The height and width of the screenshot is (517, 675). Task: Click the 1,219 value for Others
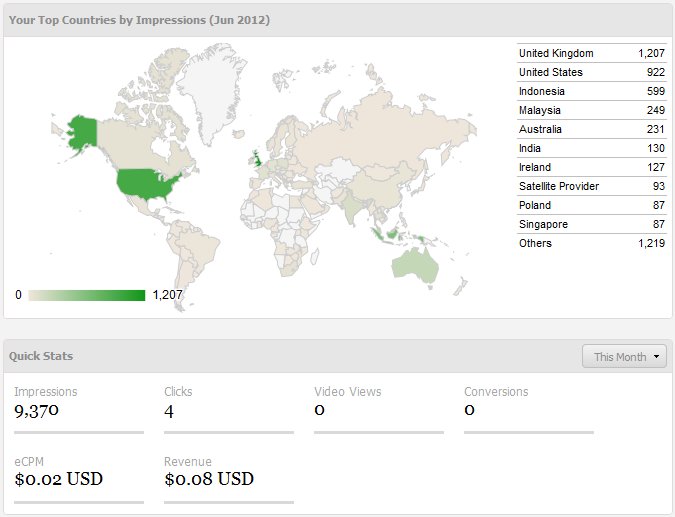[x=651, y=243]
